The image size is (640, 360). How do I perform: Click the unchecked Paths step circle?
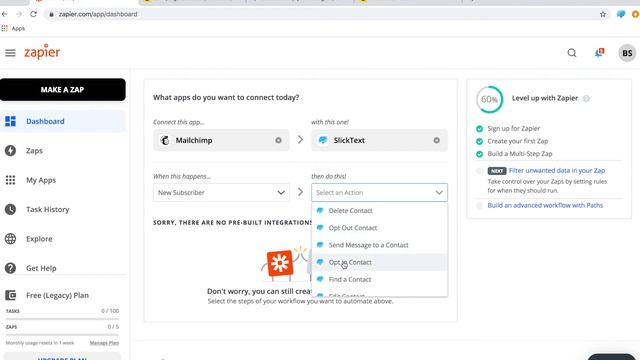click(x=480, y=206)
